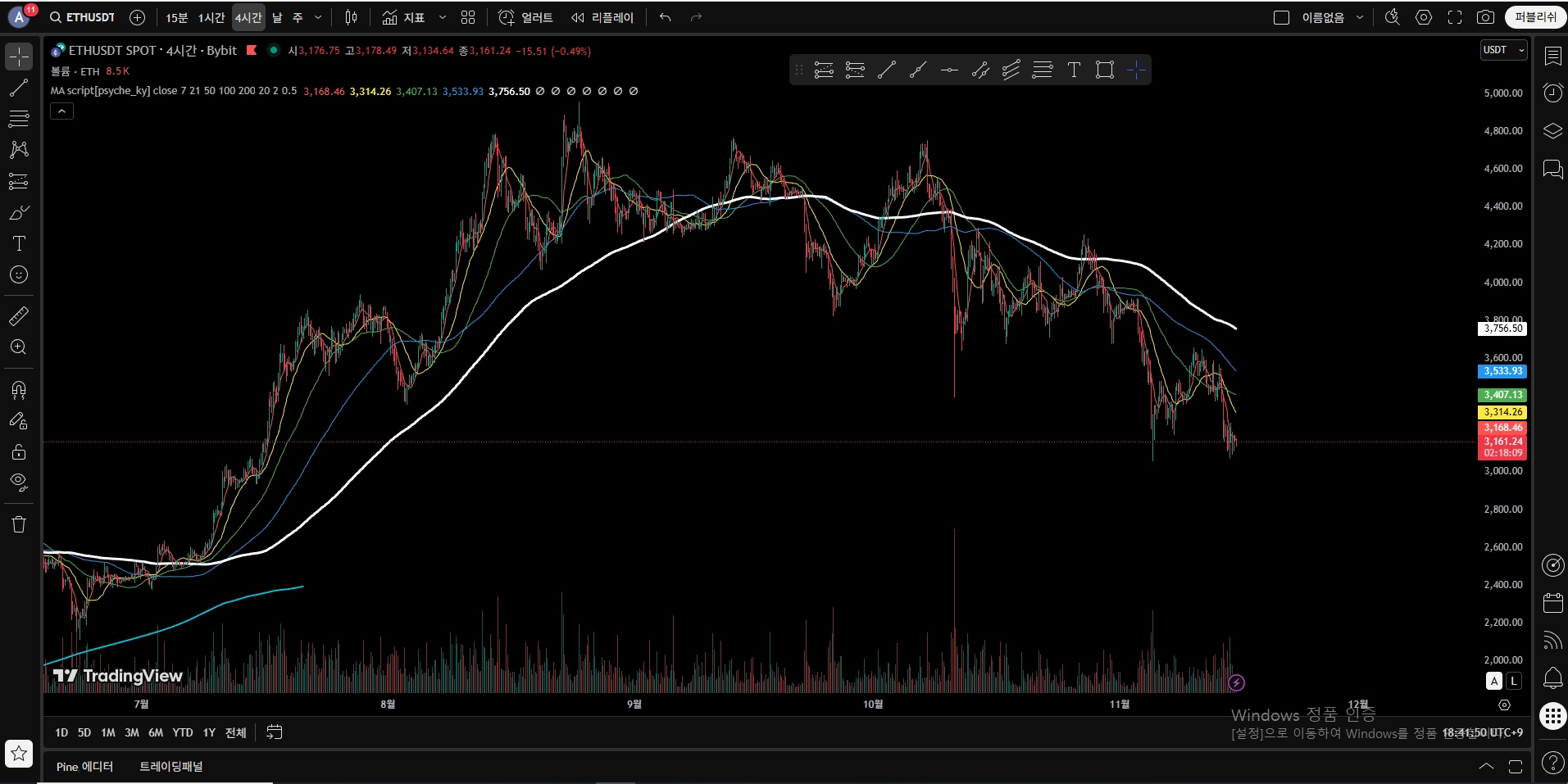Toggle magnet mode for drawings
The height and width of the screenshot is (784, 1568).
[19, 389]
